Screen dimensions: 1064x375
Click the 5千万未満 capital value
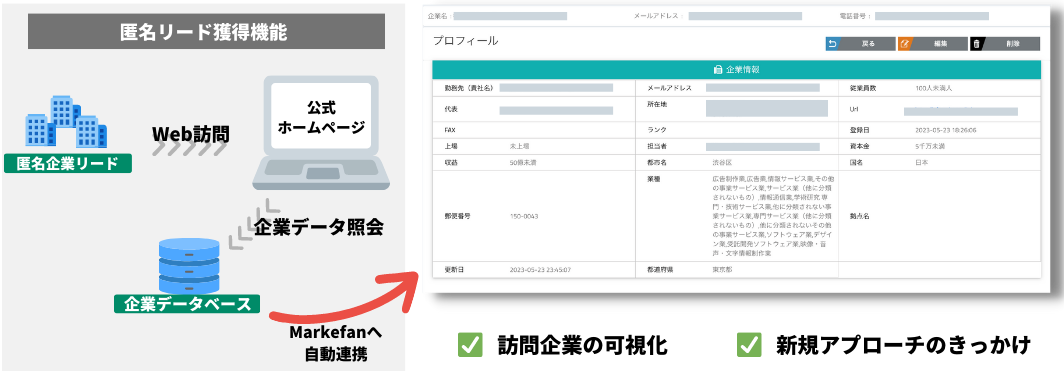click(x=930, y=146)
